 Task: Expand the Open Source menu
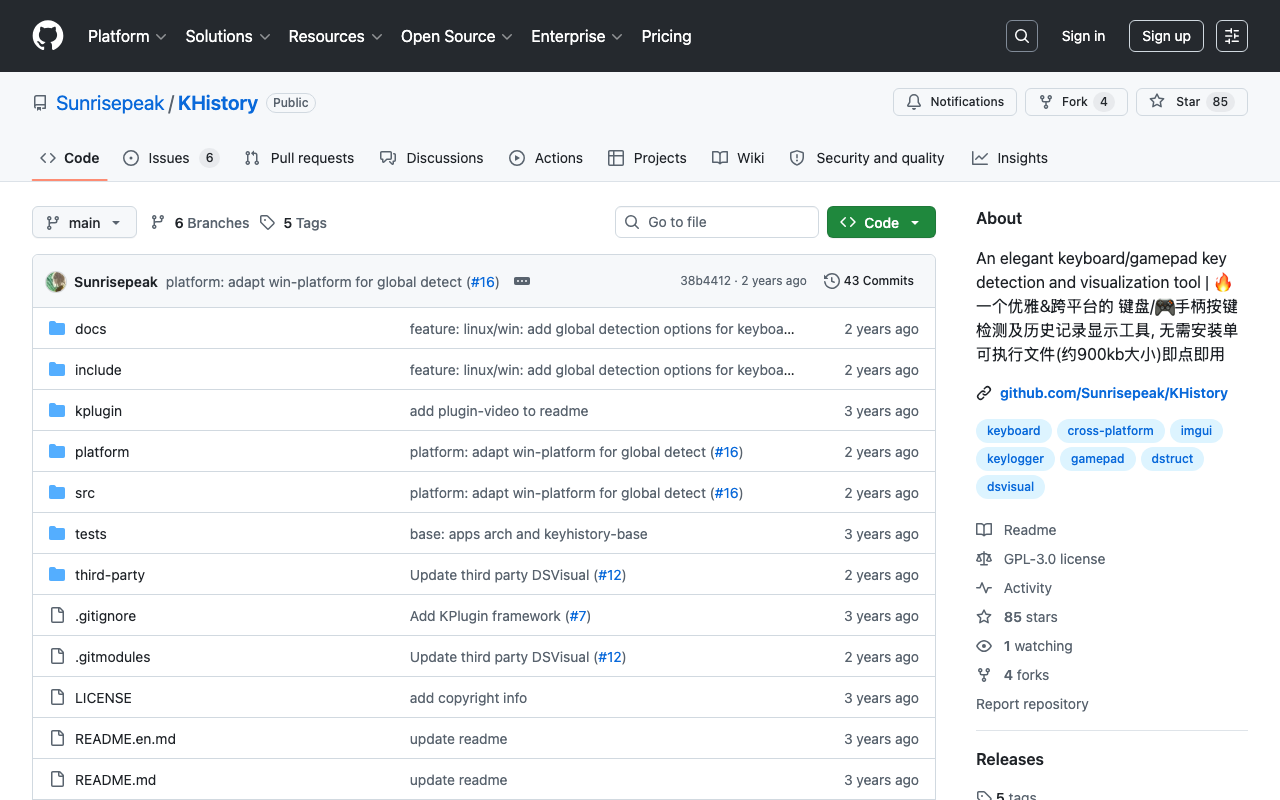456,36
